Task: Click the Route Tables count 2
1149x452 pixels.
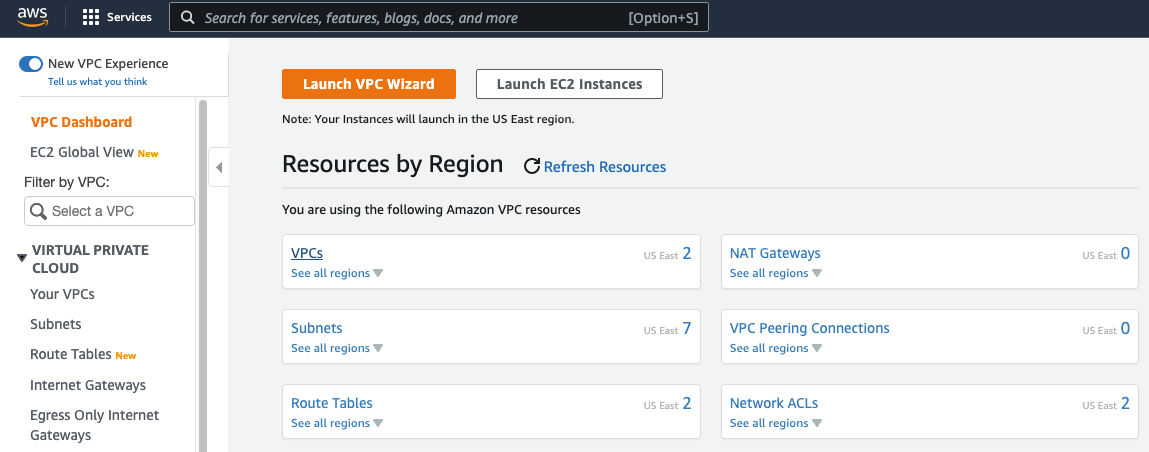Action: 687,403
